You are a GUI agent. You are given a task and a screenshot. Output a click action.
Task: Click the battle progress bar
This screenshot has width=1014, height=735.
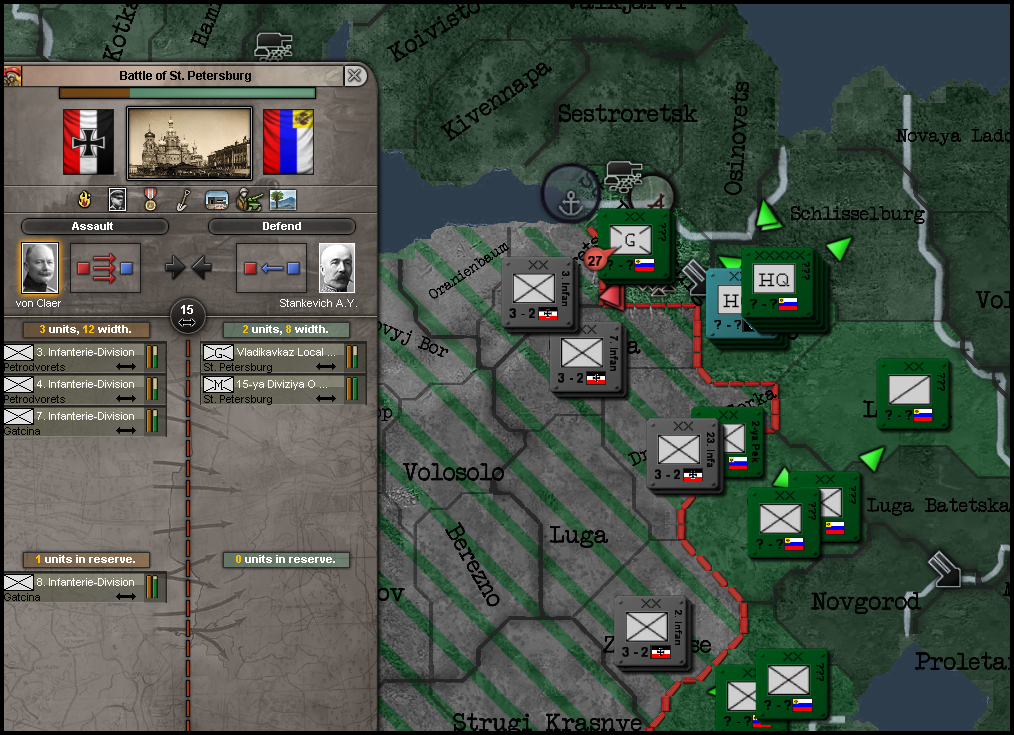[188, 93]
